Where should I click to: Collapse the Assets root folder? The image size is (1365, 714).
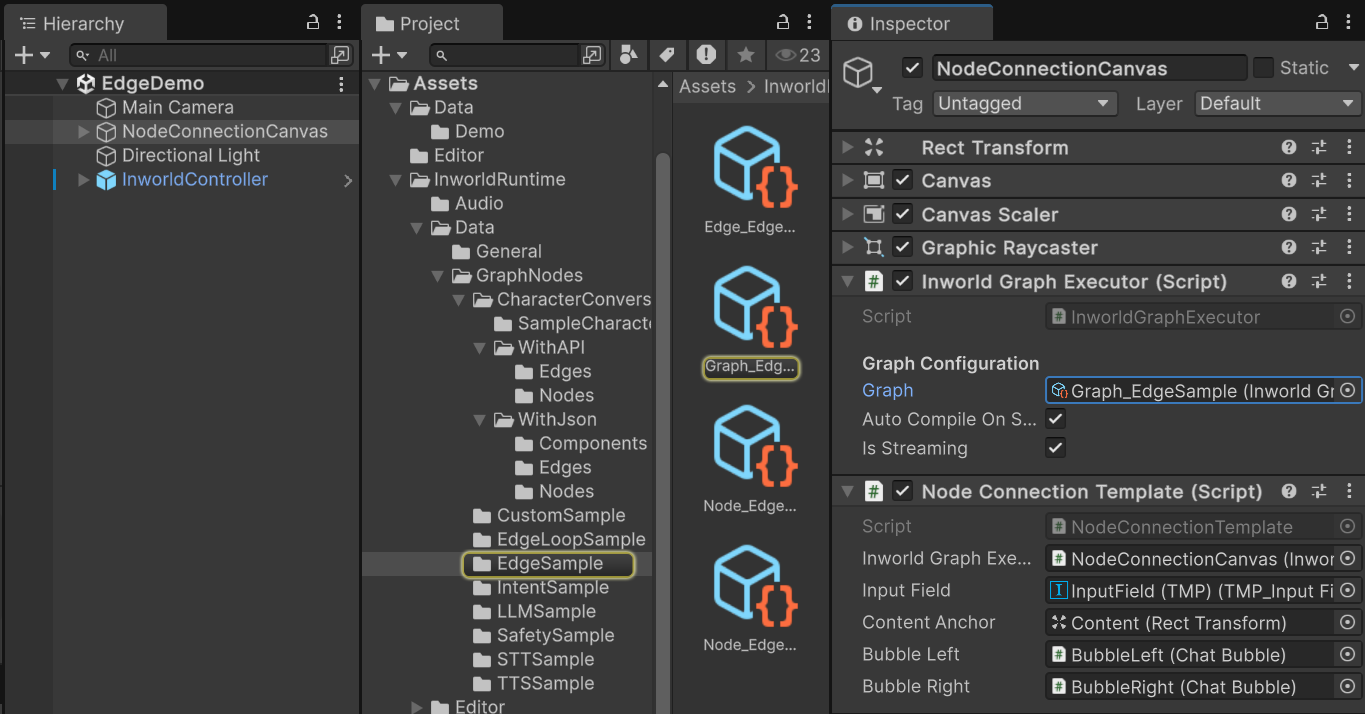(x=376, y=84)
